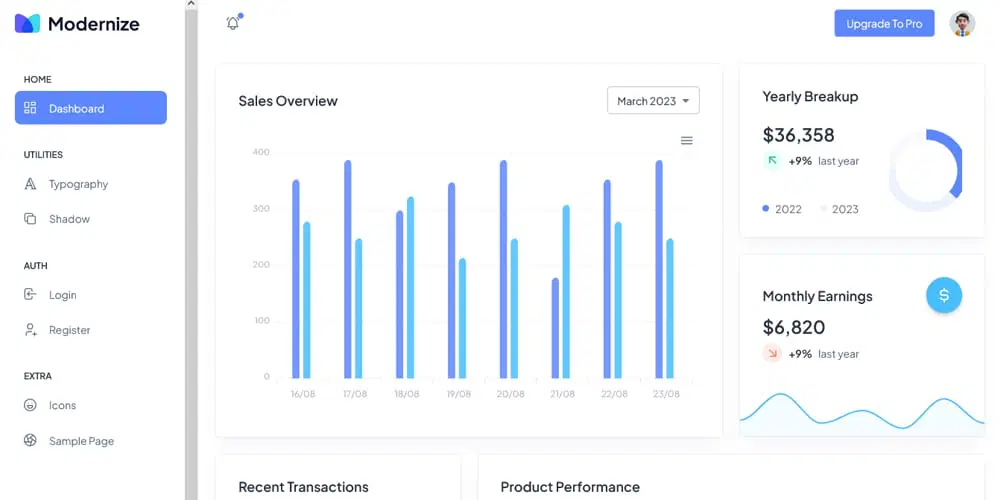Open the chart hamburger menu icon
1000x500 pixels.
(686, 140)
